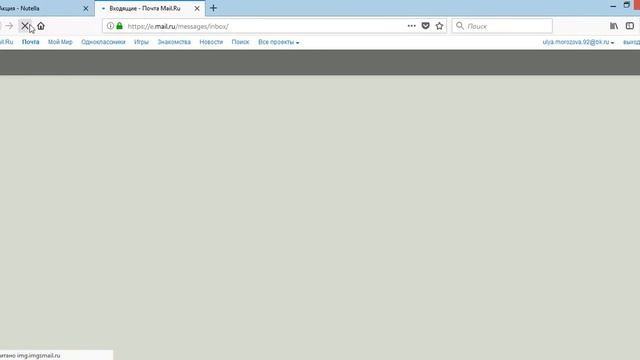Minimize the browser window

(613, 6)
